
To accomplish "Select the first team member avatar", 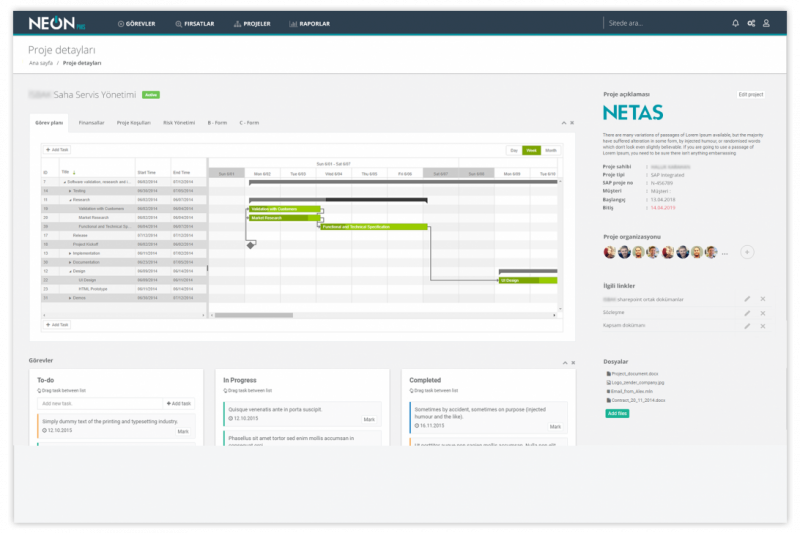I will point(610,252).
